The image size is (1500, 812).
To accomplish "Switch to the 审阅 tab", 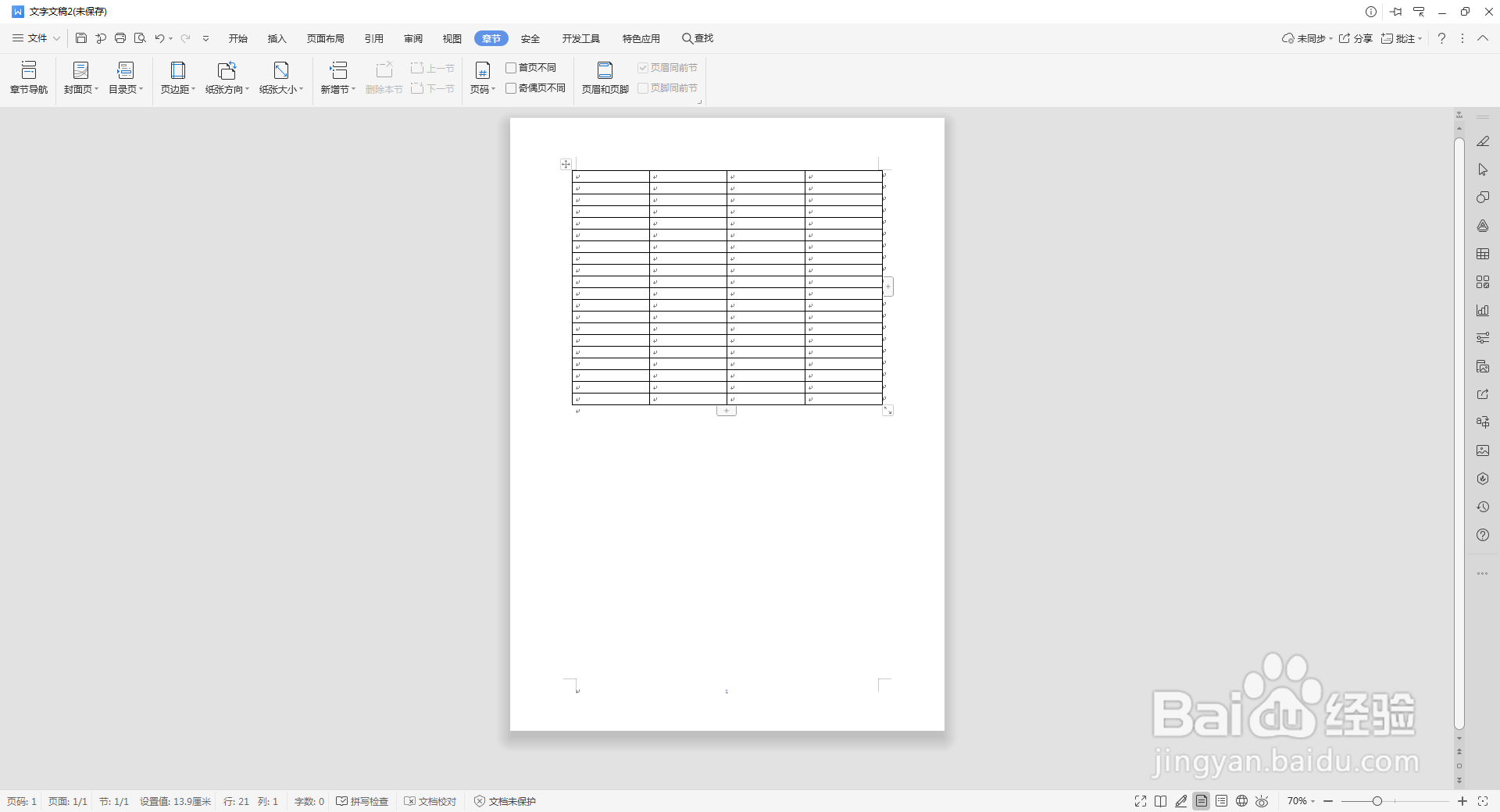I will [x=413, y=38].
